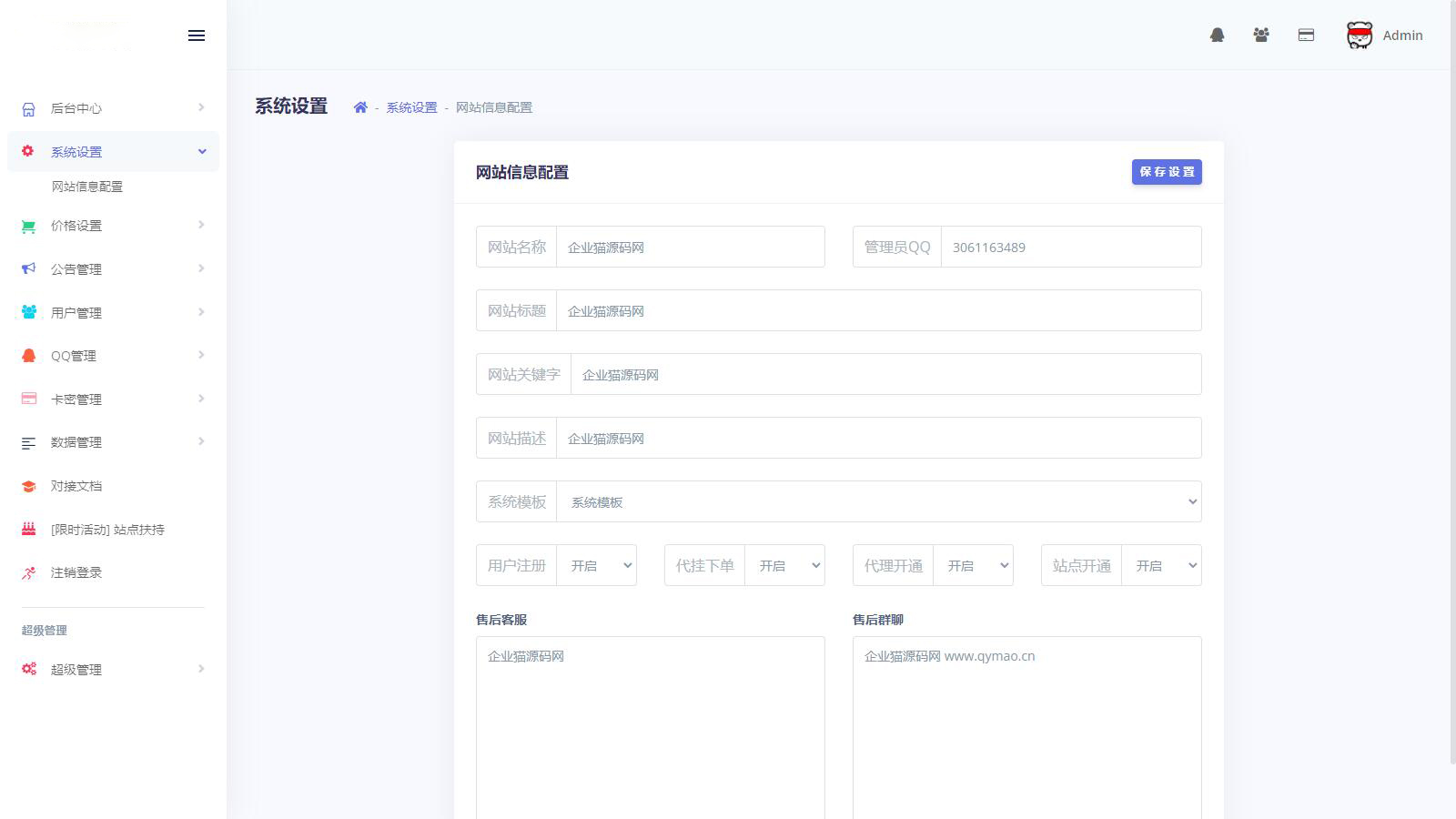Toggle the 代挂下单 on/off selector
This screenshot has height=819, width=1456.
pos(784,566)
